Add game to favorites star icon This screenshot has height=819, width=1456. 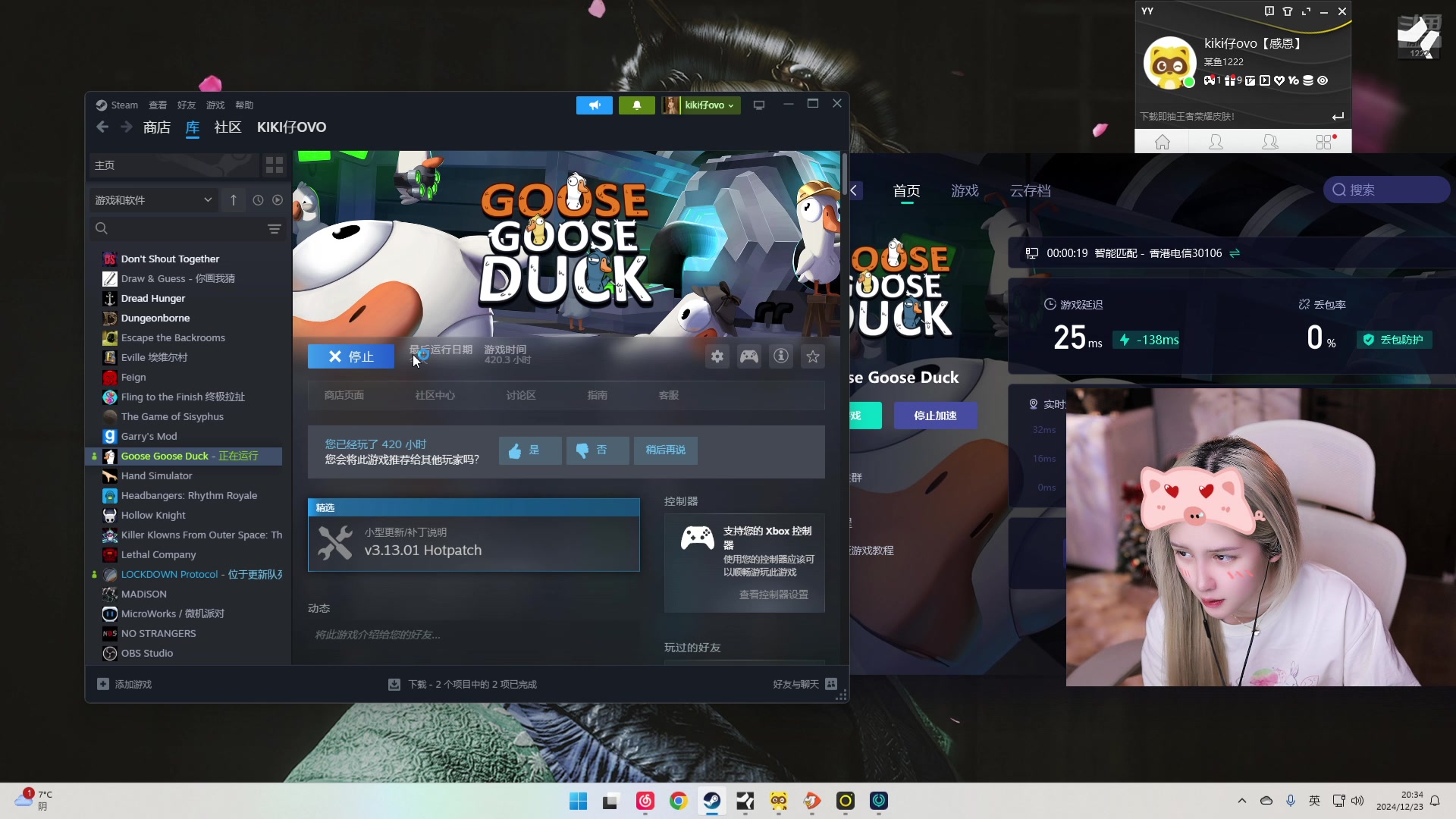click(813, 356)
